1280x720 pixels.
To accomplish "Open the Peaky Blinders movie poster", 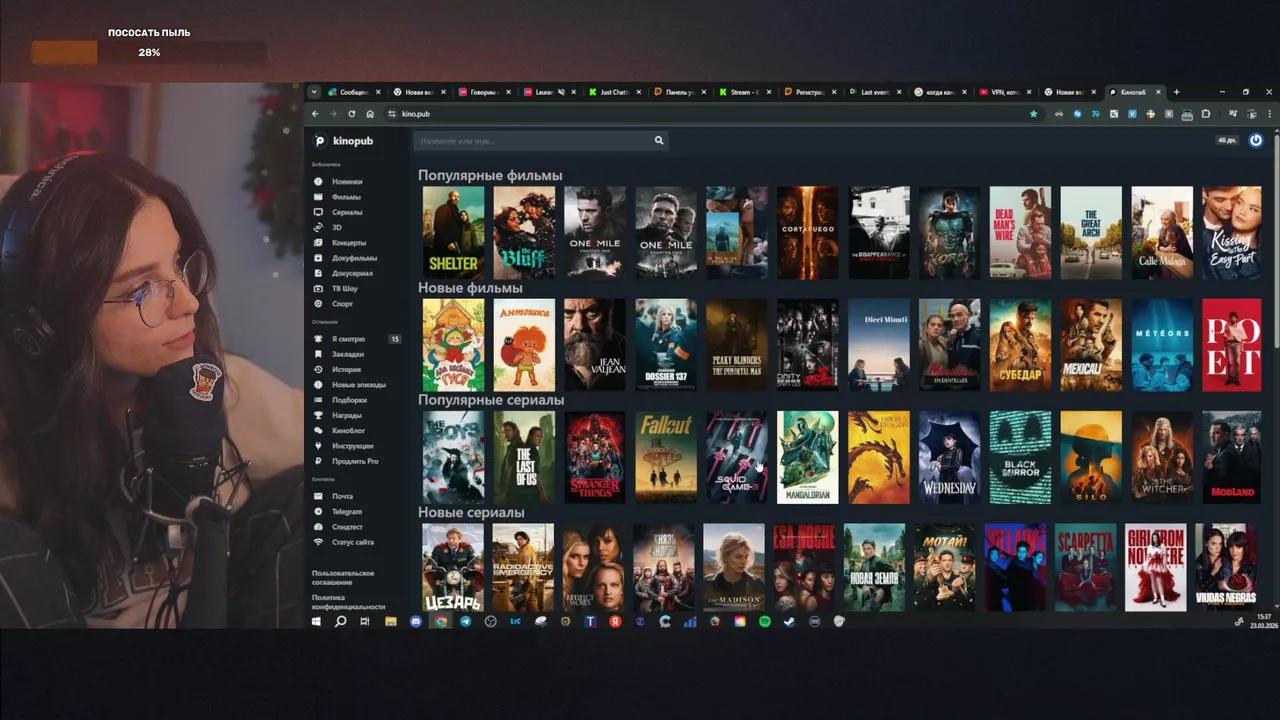I will pos(737,345).
